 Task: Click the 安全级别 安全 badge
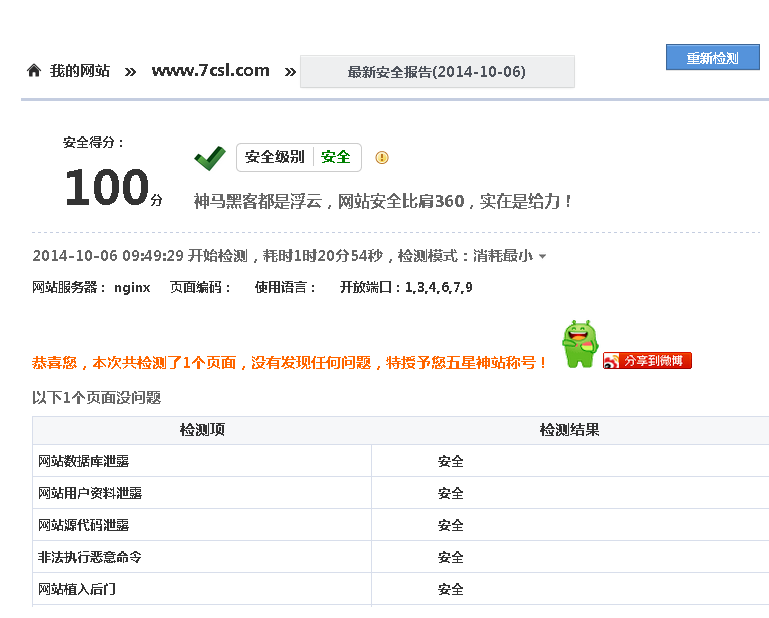tap(298, 157)
